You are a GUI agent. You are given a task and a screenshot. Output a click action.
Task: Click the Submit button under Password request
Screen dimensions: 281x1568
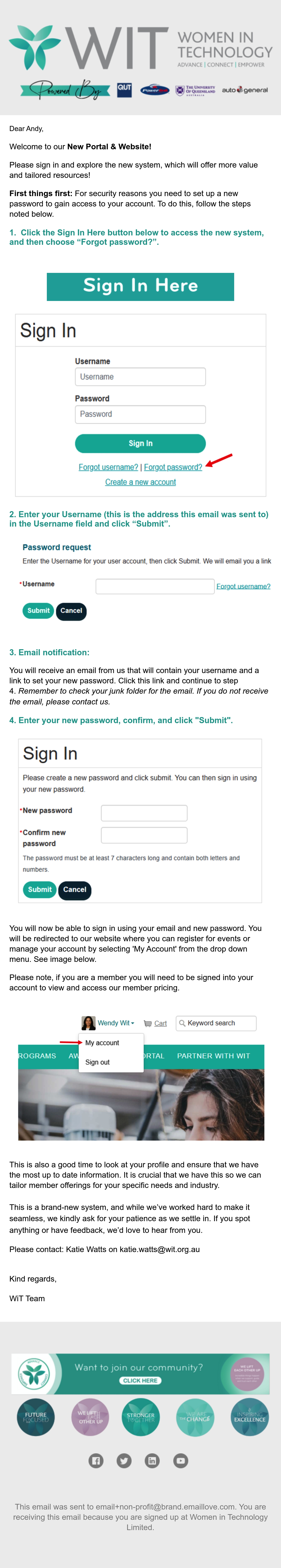tap(38, 611)
